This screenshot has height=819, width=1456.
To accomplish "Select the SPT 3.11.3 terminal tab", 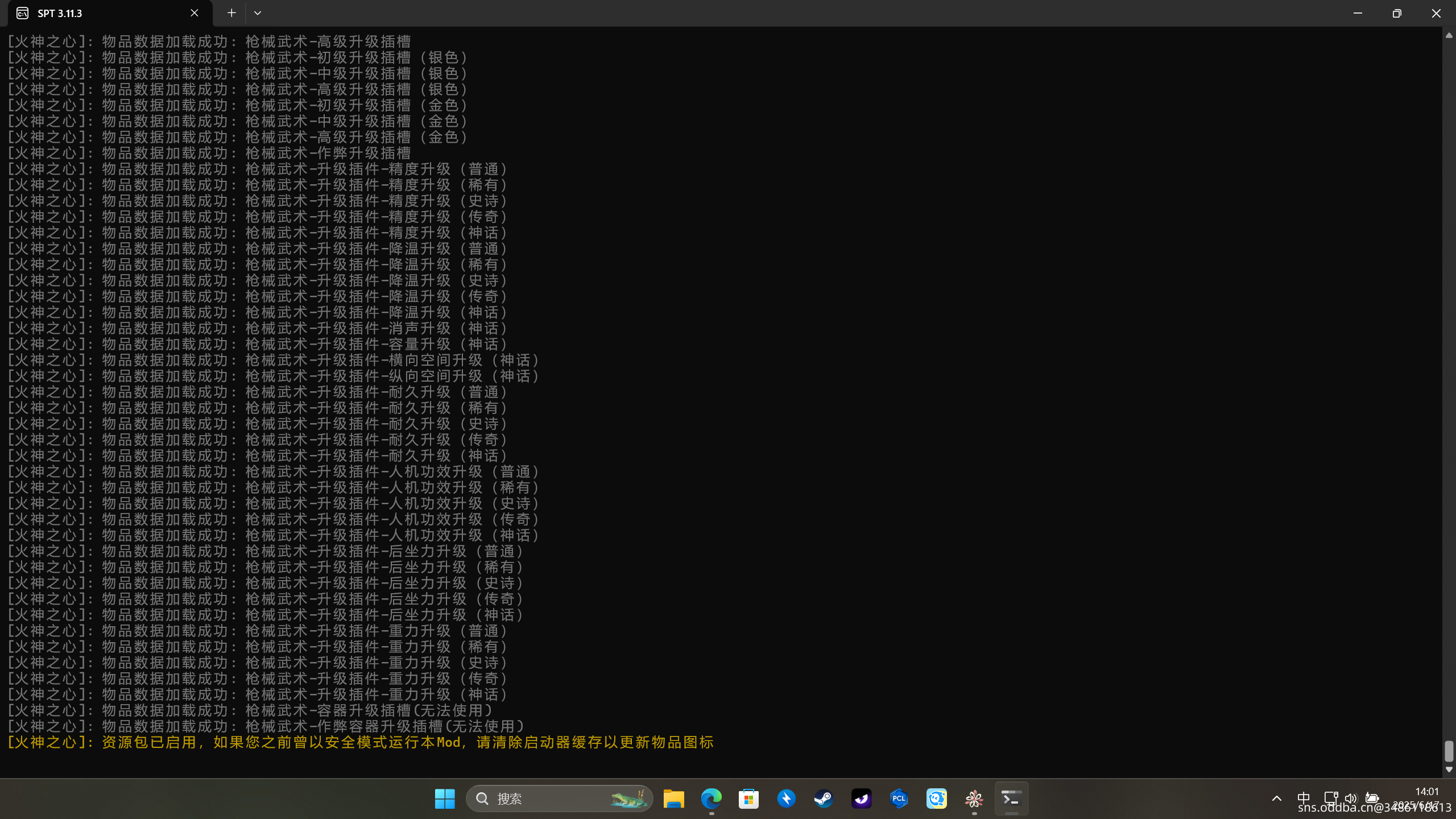I will click(110, 13).
